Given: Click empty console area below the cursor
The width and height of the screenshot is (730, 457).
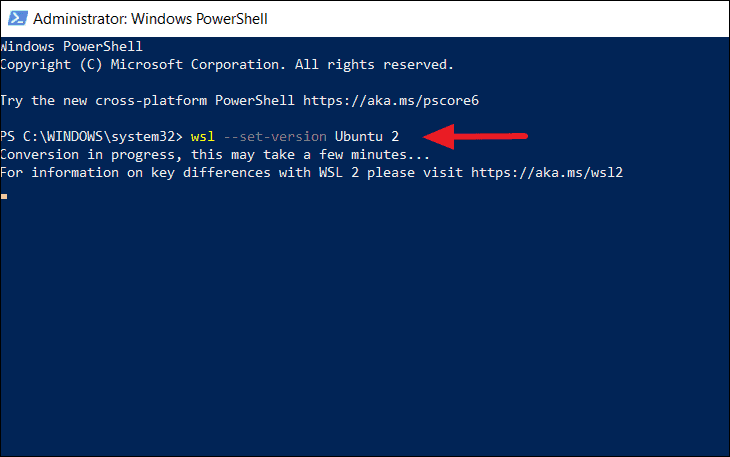Looking at the screenshot, I should click(x=365, y=326).
